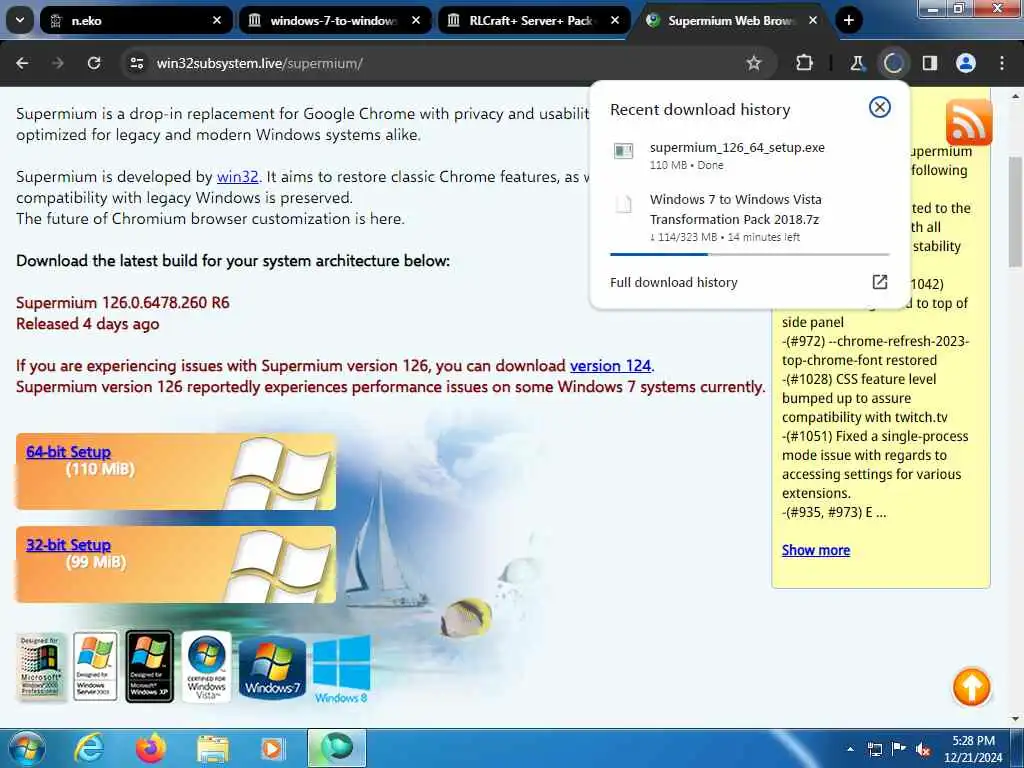Switch to the windows-7-to-windows tab

335,20
